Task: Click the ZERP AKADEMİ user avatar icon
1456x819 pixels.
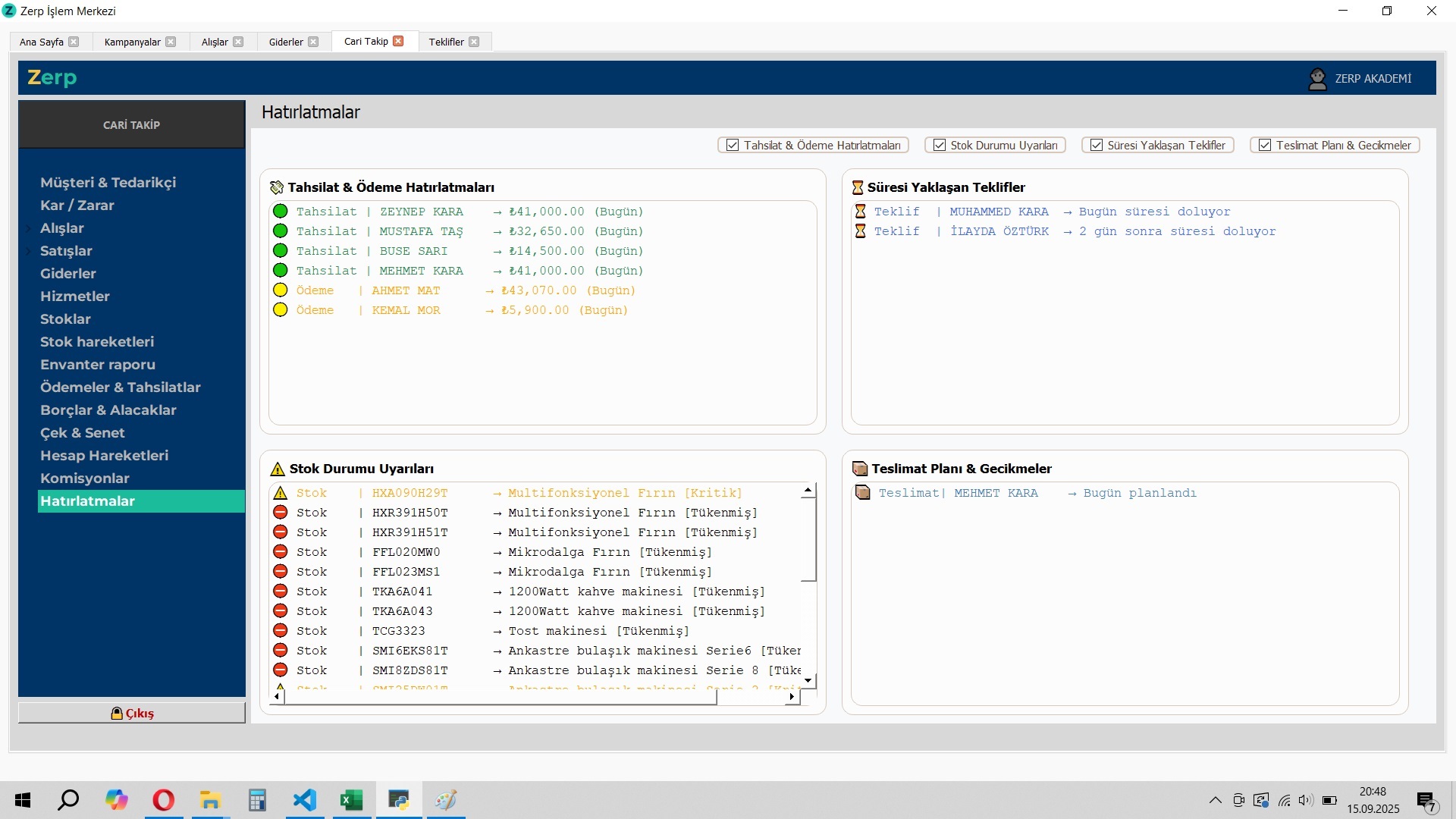Action: pos(1317,79)
